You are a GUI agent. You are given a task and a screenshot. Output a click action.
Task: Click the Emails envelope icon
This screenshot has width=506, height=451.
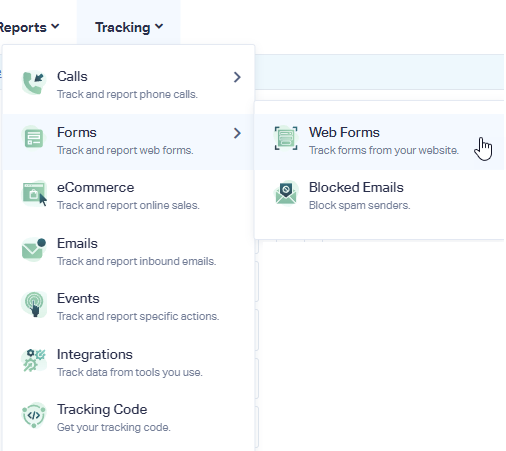click(34, 249)
